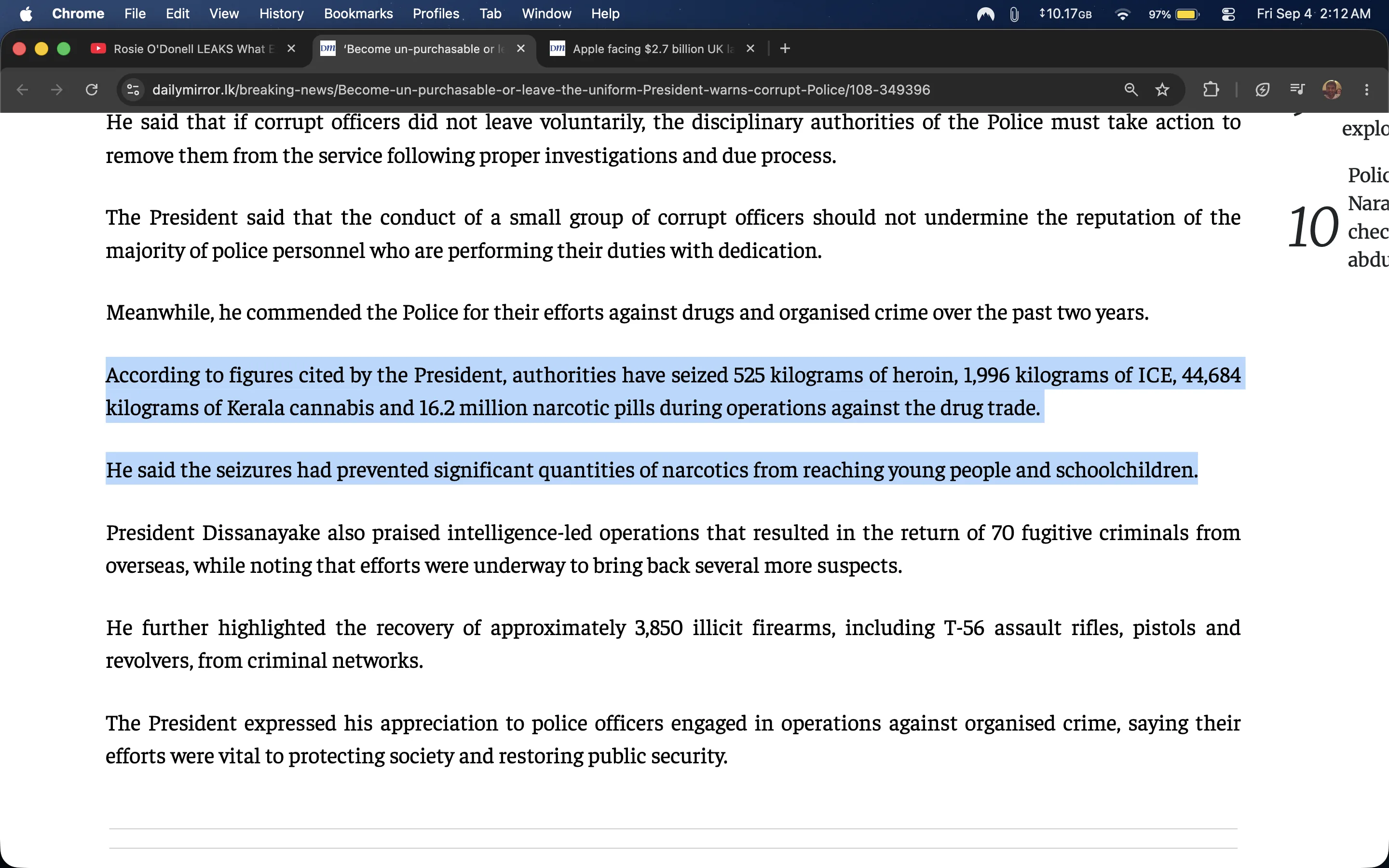This screenshot has width=1389, height=868.
Task: Open the History menu
Action: pos(281,14)
